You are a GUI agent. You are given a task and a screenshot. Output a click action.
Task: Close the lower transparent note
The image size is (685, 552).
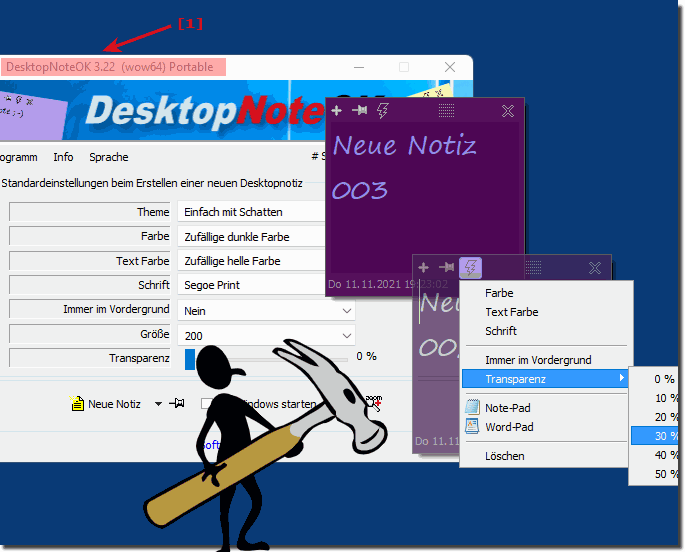click(595, 268)
